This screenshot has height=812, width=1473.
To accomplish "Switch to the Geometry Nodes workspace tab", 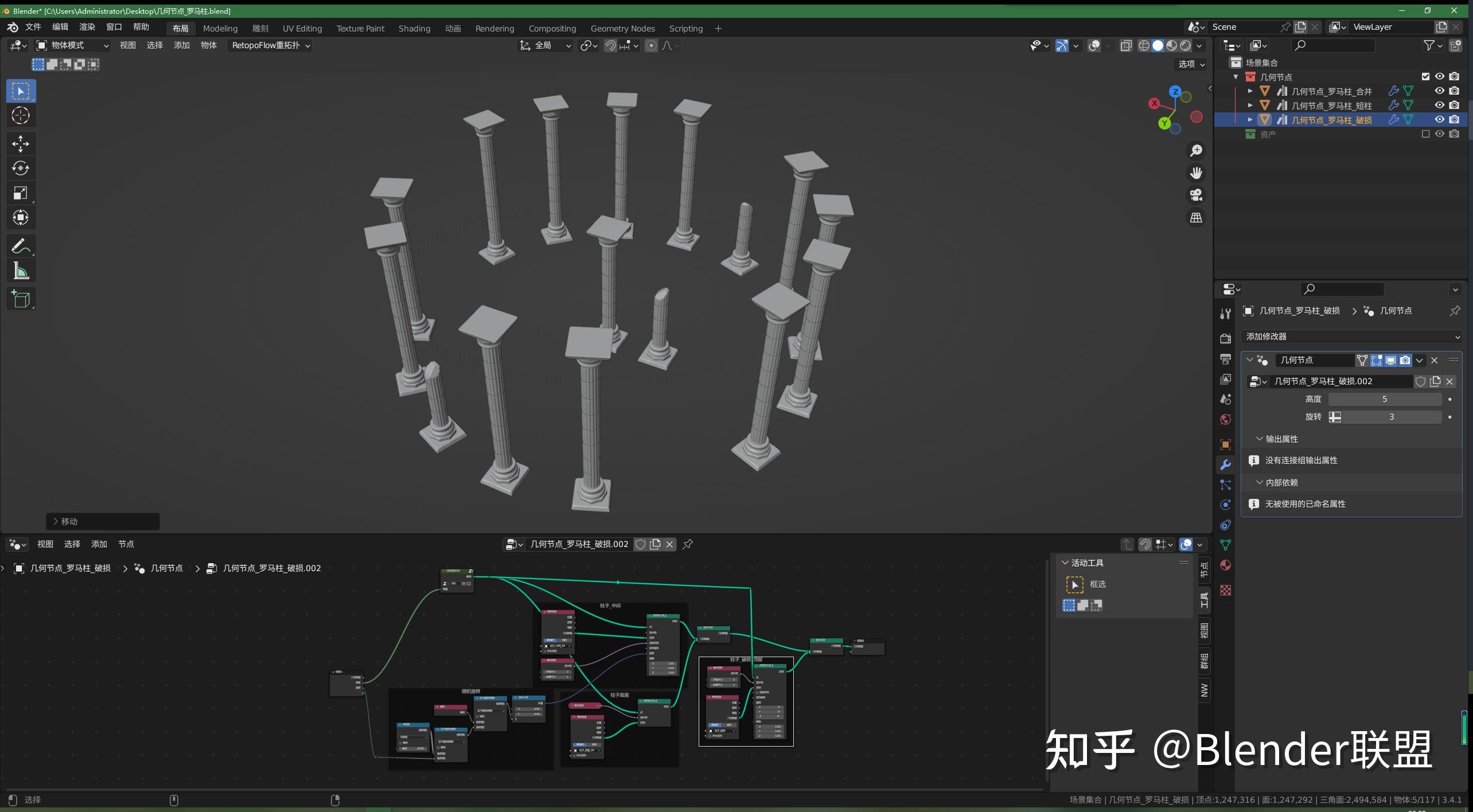I will click(623, 29).
